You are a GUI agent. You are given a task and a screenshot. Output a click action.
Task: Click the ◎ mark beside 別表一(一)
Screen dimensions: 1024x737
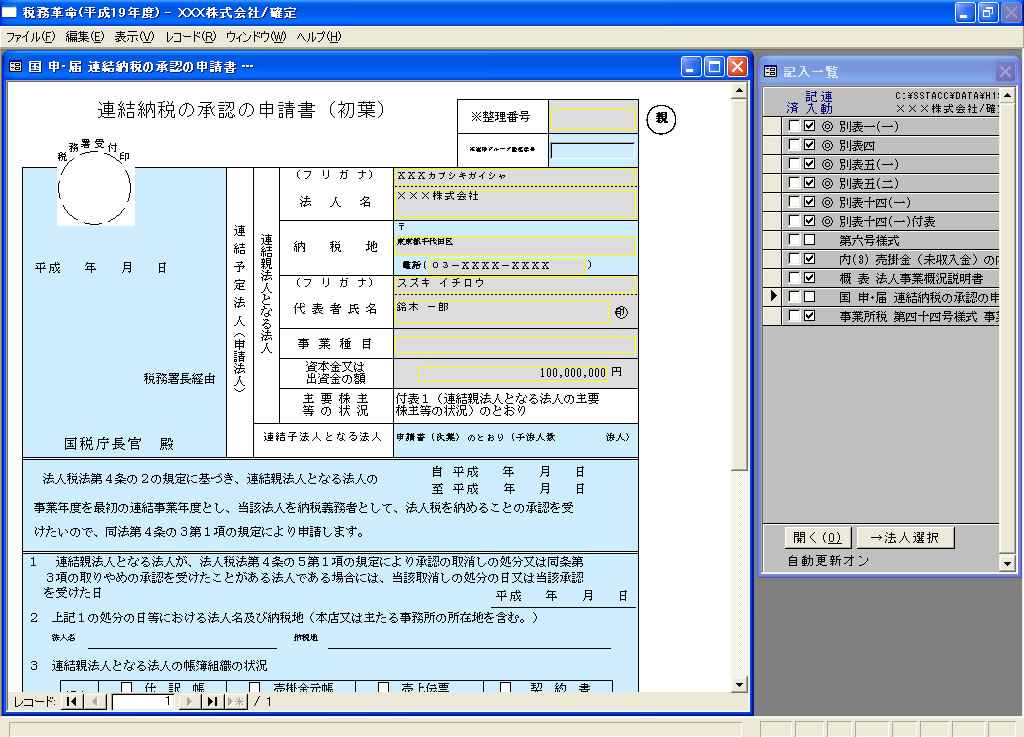[x=827, y=126]
